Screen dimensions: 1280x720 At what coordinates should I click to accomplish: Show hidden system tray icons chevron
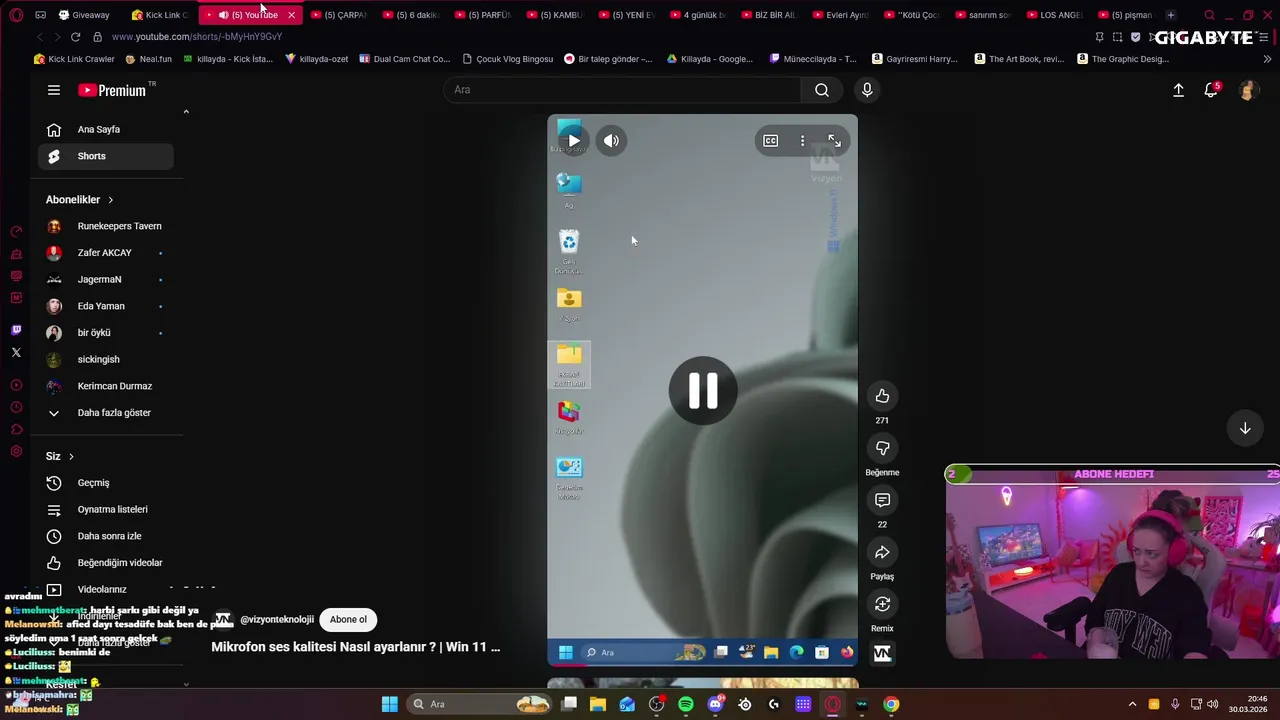coord(1132,704)
